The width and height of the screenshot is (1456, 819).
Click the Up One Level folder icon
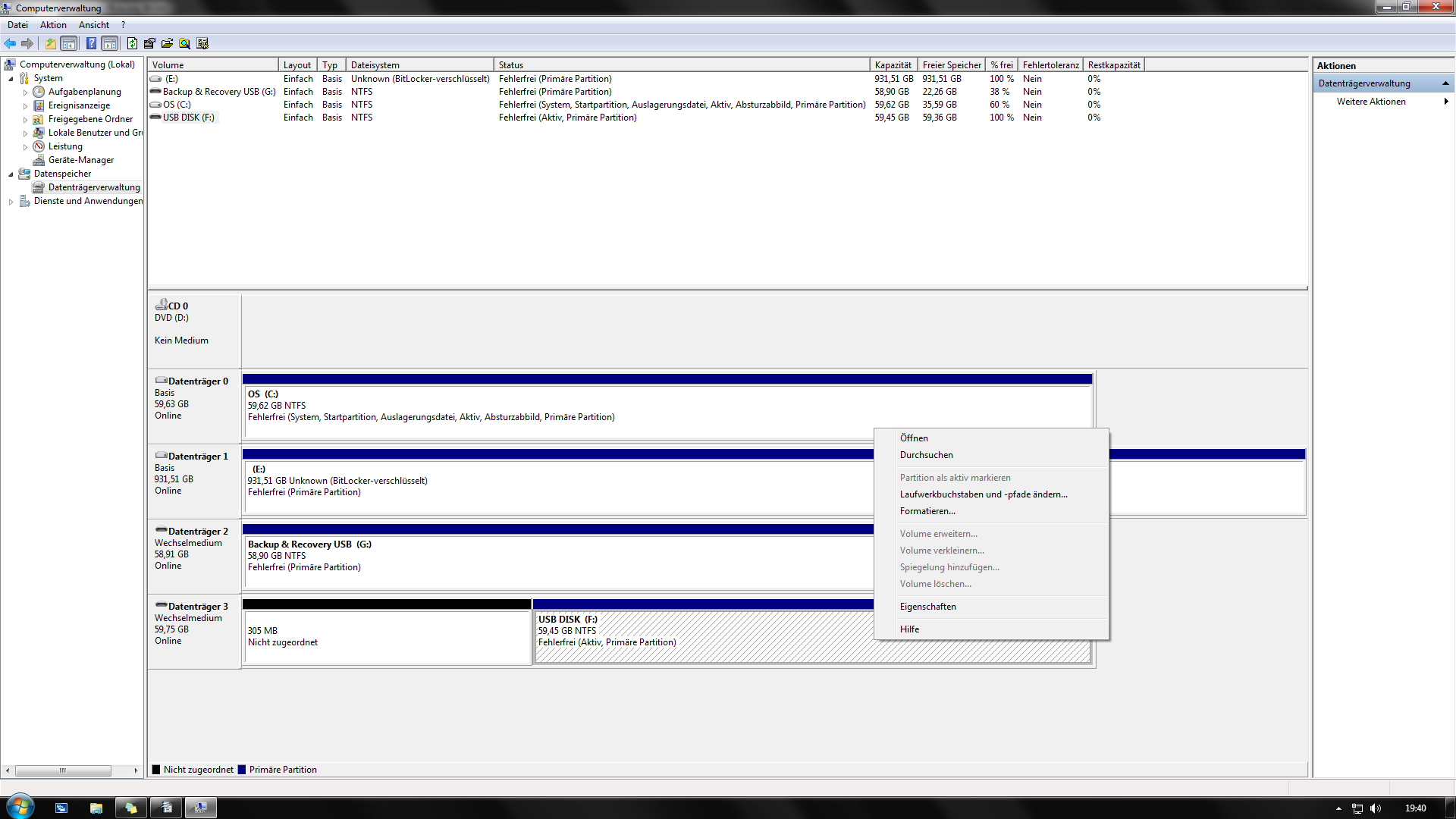pyautogui.click(x=51, y=44)
